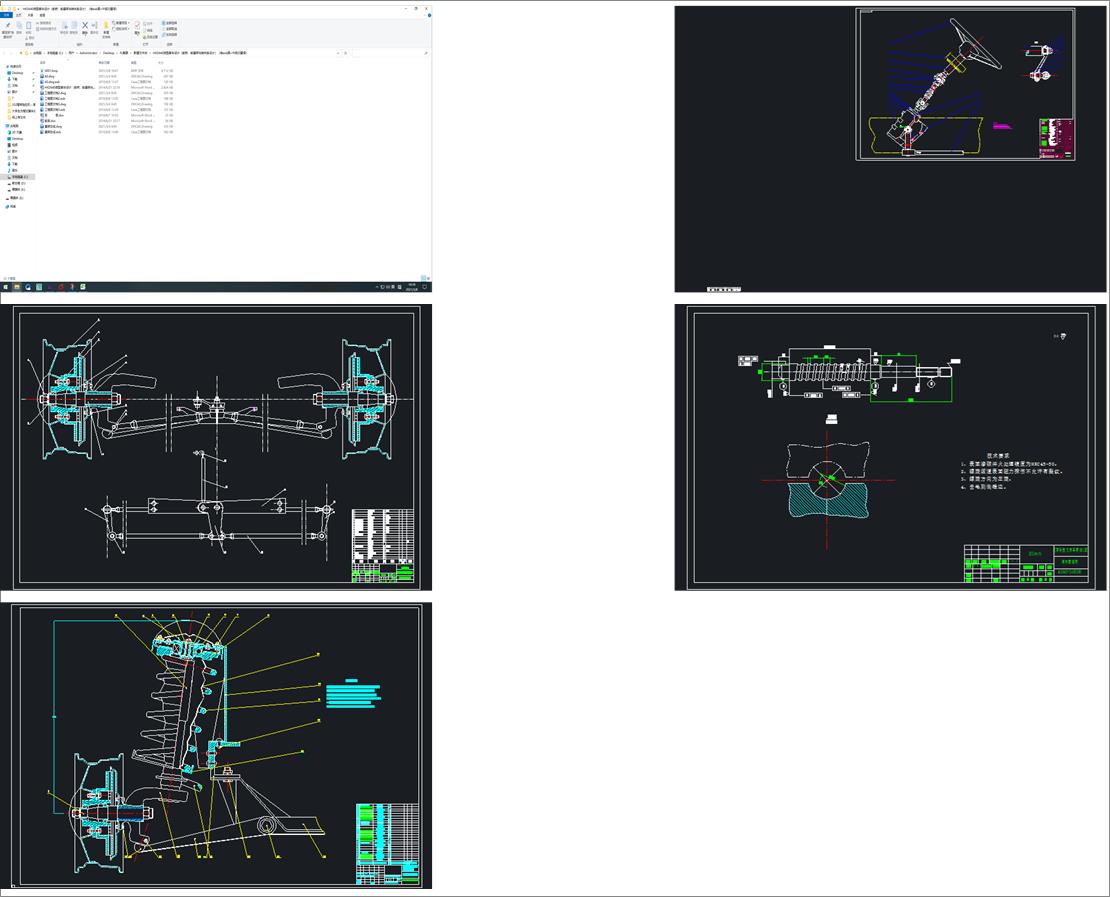Open the blue File tab in Explorer
The width and height of the screenshot is (1110, 897).
(6, 15)
